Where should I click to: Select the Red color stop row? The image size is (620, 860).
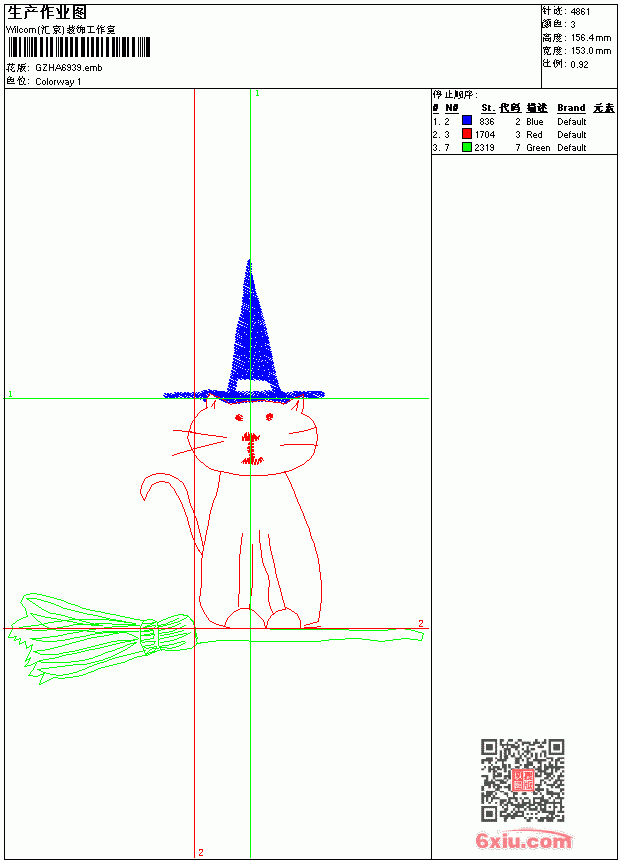pyautogui.click(x=523, y=134)
